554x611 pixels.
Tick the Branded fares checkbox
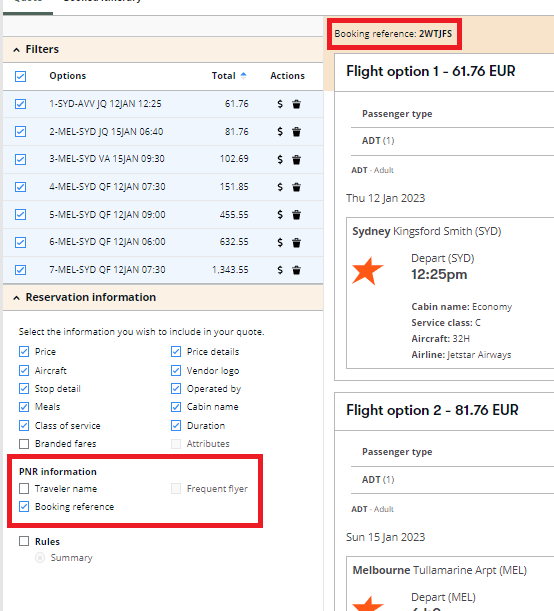(x=24, y=444)
